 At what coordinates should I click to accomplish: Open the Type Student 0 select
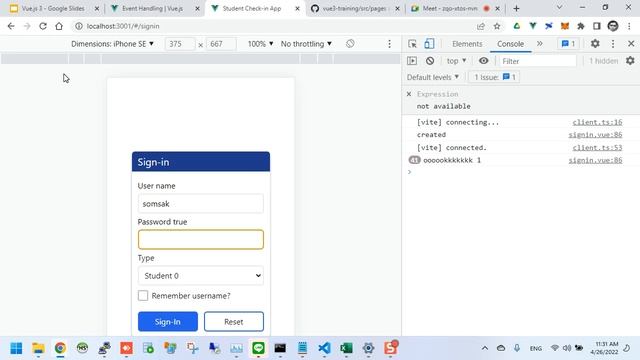(x=200, y=276)
